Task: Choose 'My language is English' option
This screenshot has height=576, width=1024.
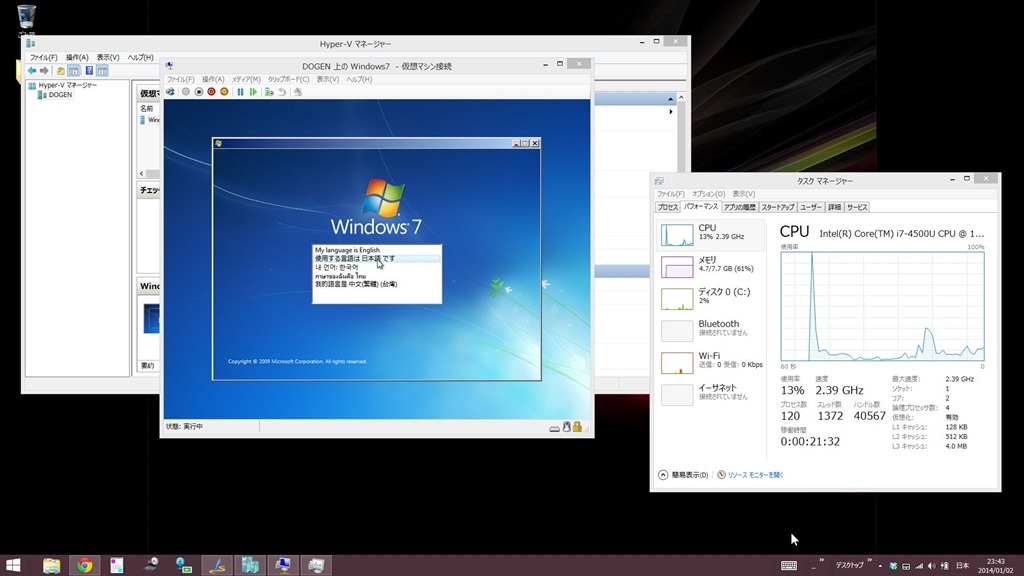Action: (x=347, y=250)
